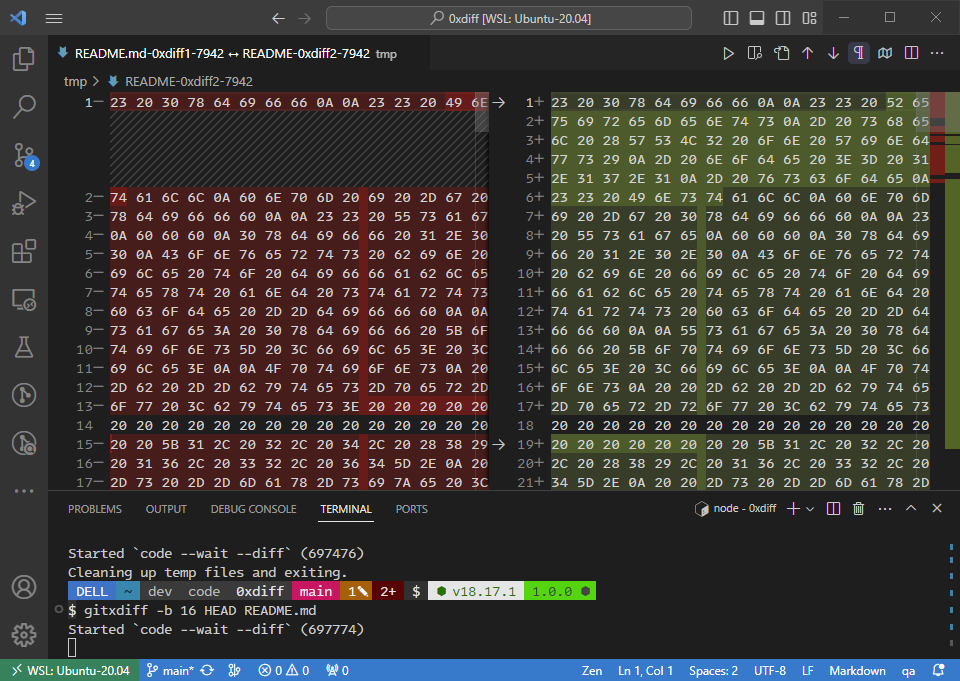This screenshot has height=681, width=960.
Task: Switch to the TERMINAL tab
Action: 346,509
